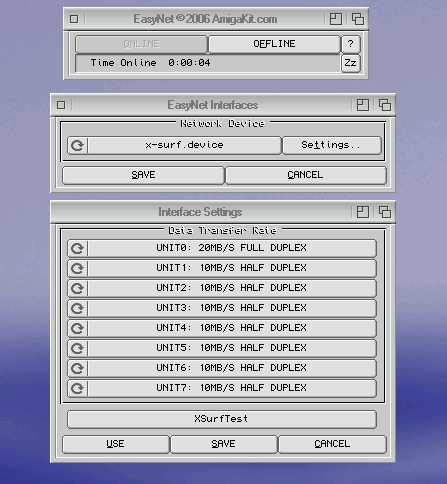This screenshot has height=484, width=447.
Task: Click SAVE in the EasyNet Interfaces window
Action: click(x=143, y=175)
